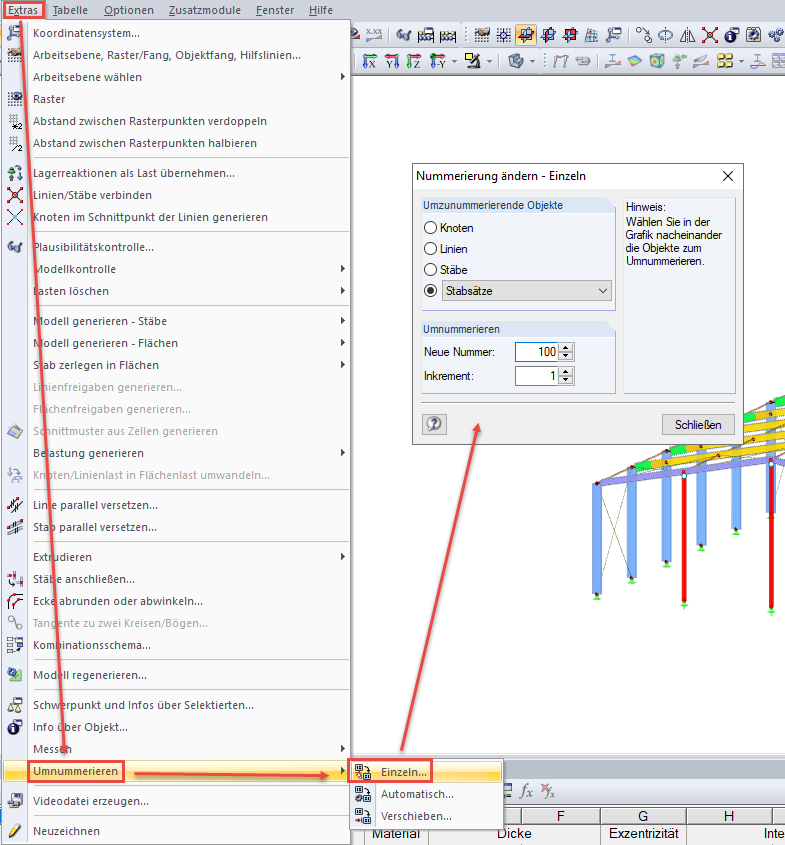Show view in Y direction toolbar icon
Image resolution: width=785 pixels, height=845 pixels.
point(392,61)
